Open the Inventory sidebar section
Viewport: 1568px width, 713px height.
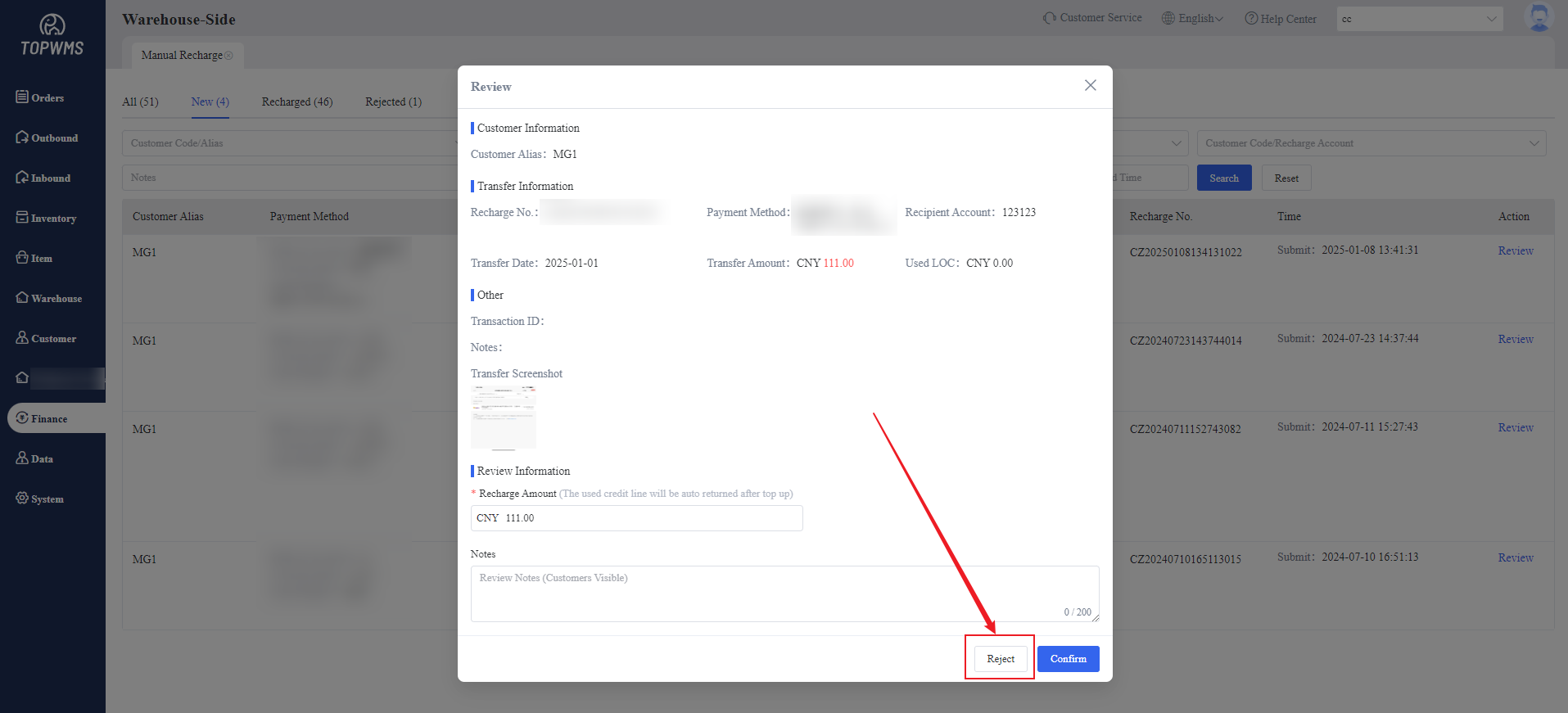pos(47,218)
